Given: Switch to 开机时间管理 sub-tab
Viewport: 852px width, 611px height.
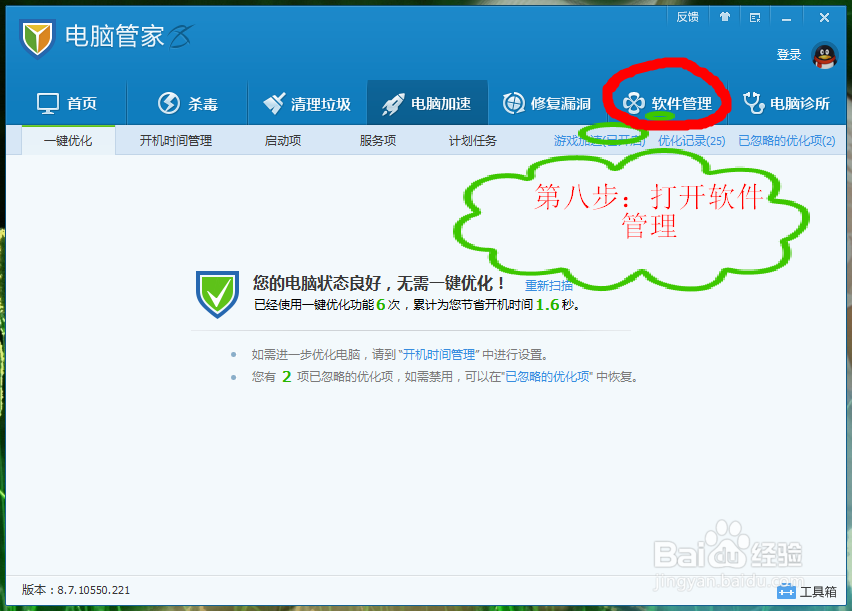Looking at the screenshot, I should (176, 141).
